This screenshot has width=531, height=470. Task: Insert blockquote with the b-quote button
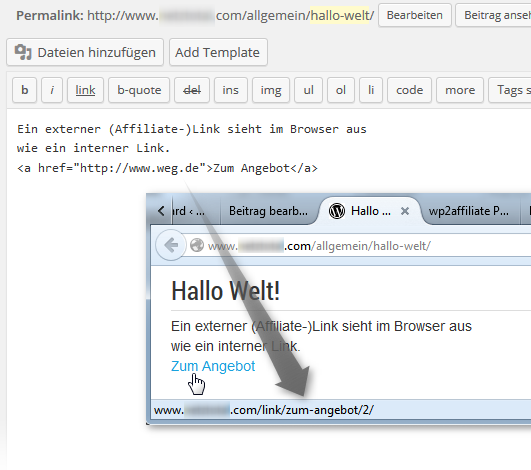[139, 90]
